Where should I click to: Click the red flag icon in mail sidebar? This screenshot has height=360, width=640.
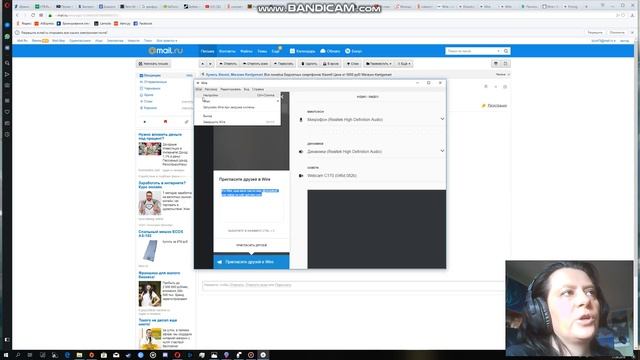(165, 122)
